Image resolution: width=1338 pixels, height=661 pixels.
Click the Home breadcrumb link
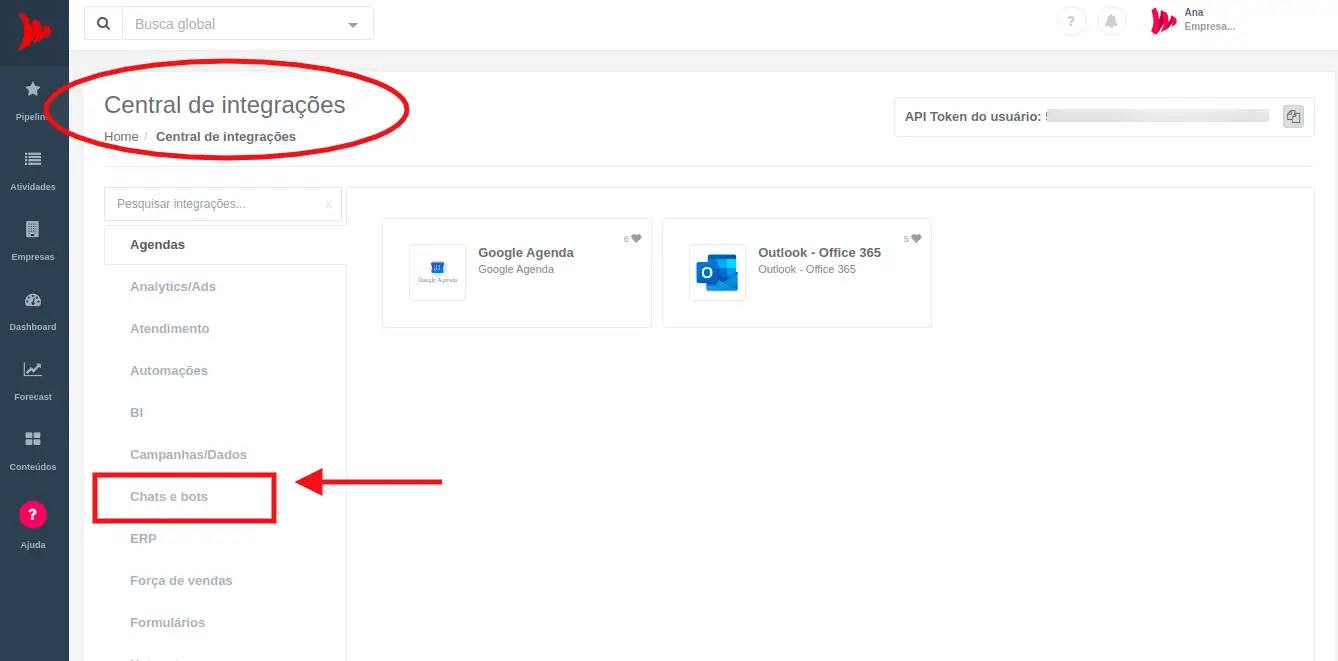point(121,137)
